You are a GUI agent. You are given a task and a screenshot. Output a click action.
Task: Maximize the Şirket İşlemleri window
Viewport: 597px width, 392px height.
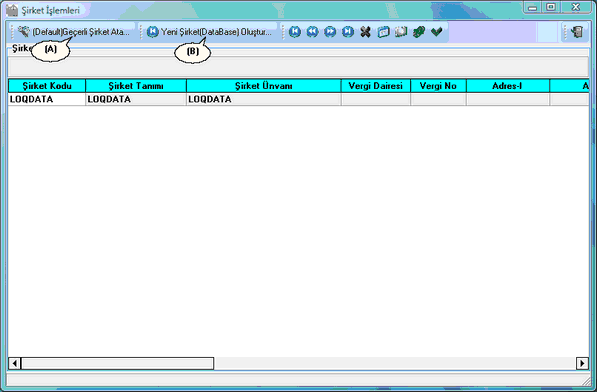coord(551,7)
